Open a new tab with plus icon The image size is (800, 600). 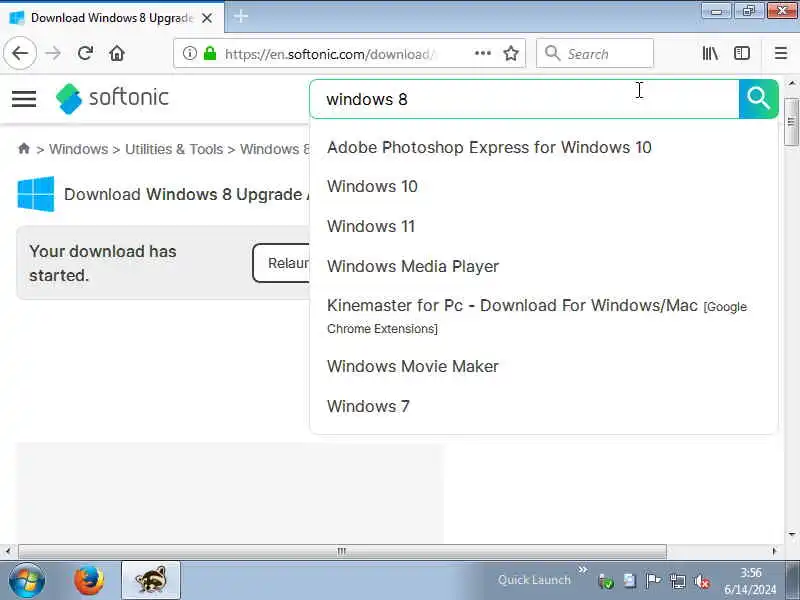click(x=241, y=16)
